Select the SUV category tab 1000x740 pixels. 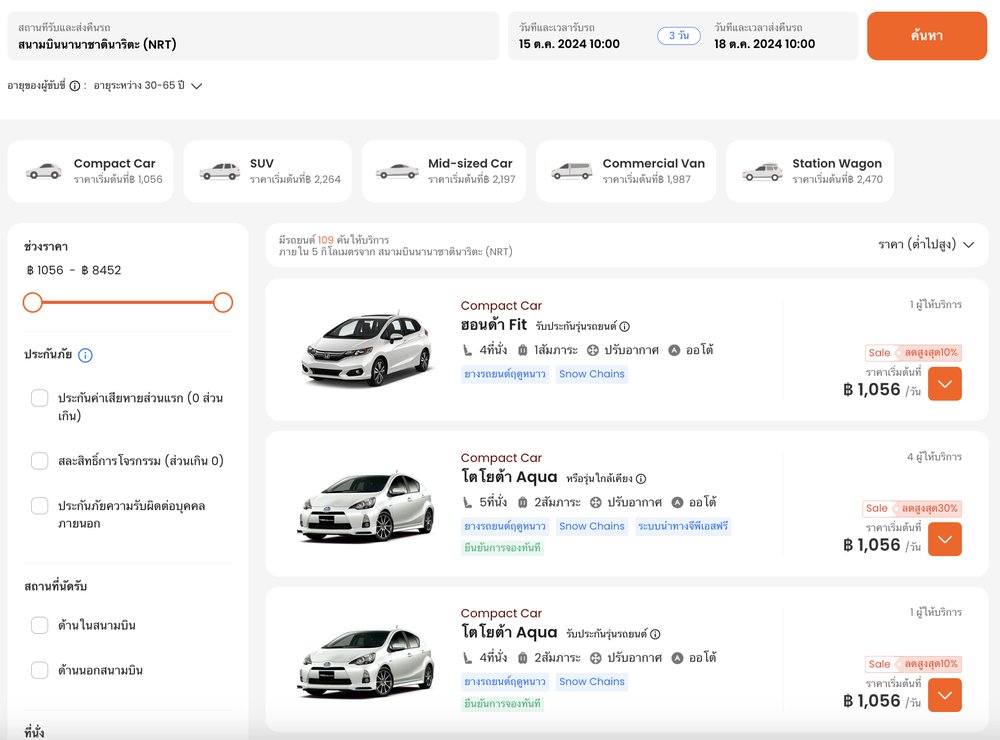[x=267, y=171]
